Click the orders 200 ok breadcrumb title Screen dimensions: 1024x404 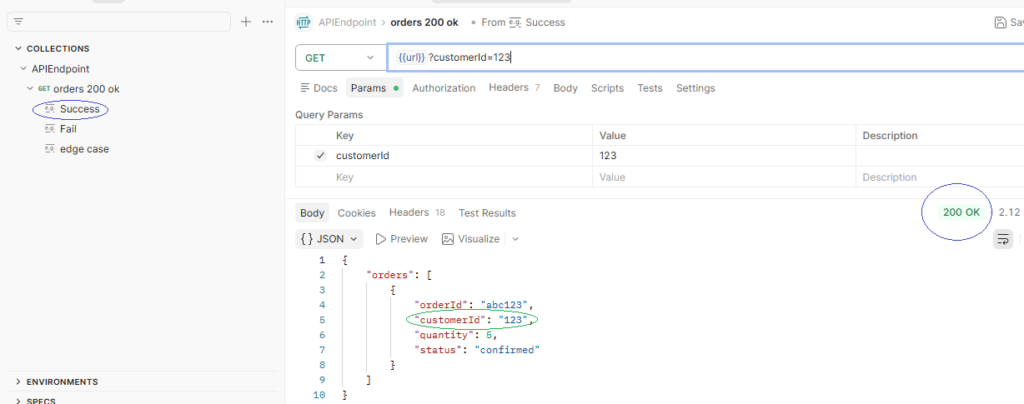[424, 22]
